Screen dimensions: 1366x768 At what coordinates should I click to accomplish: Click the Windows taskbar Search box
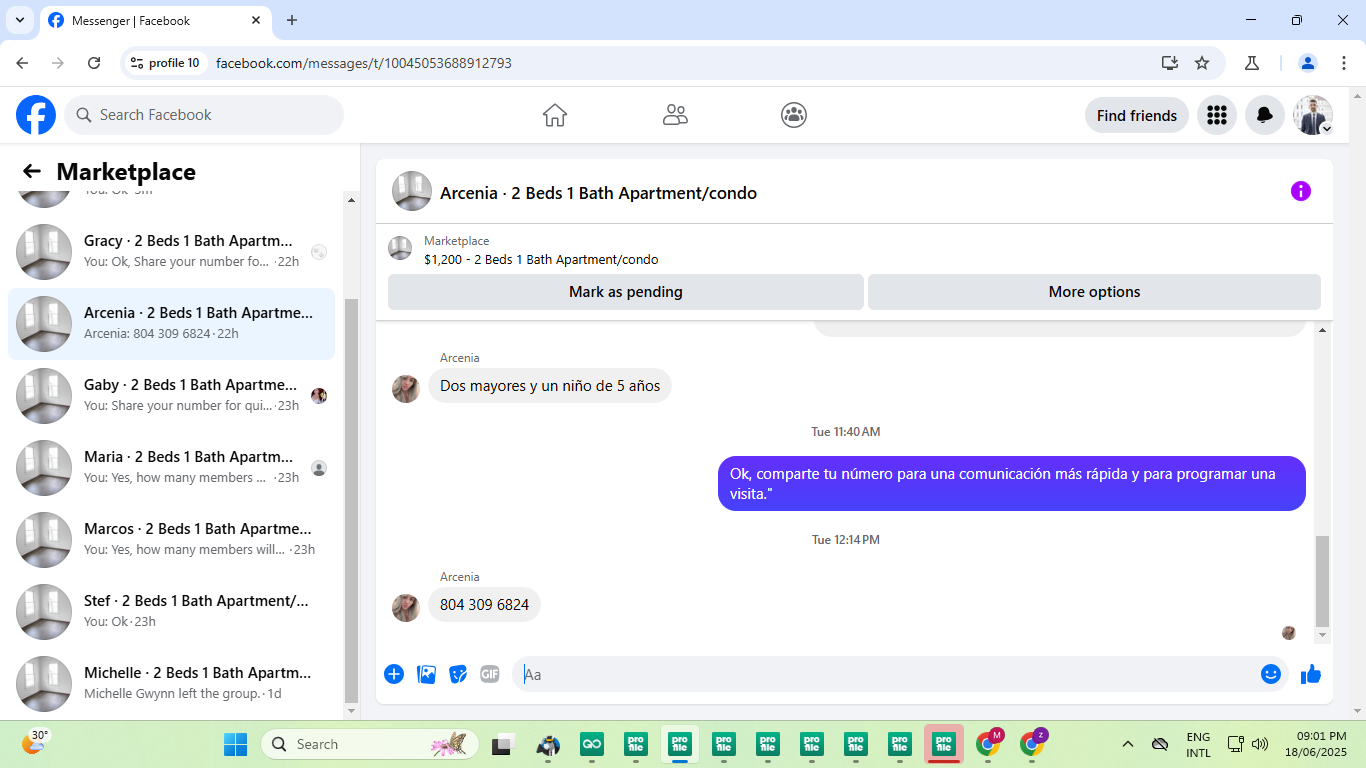370,744
